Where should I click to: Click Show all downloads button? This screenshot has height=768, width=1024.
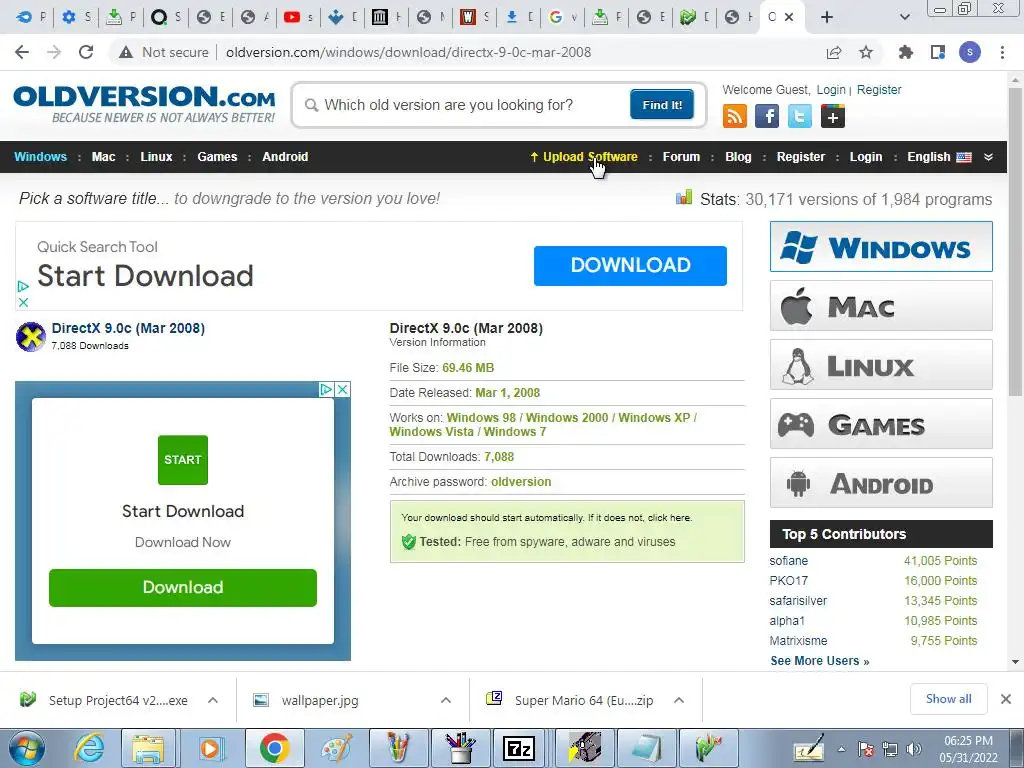pos(948,699)
